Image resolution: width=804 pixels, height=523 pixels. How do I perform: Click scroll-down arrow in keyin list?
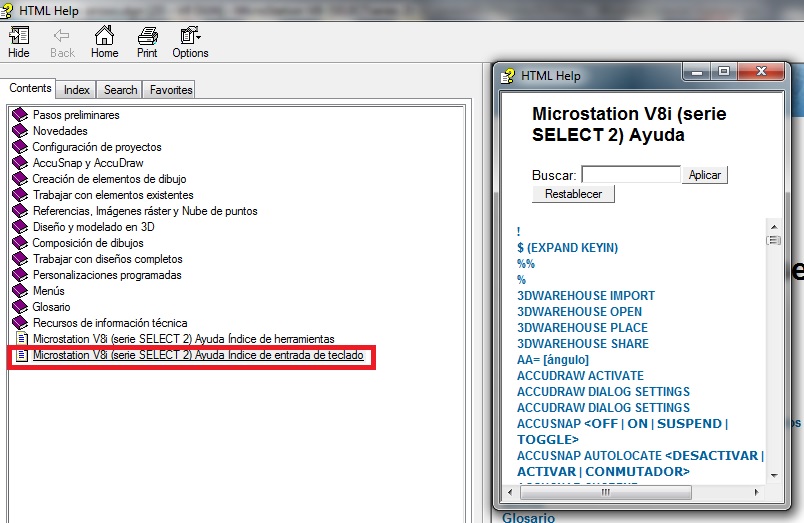(x=774, y=475)
